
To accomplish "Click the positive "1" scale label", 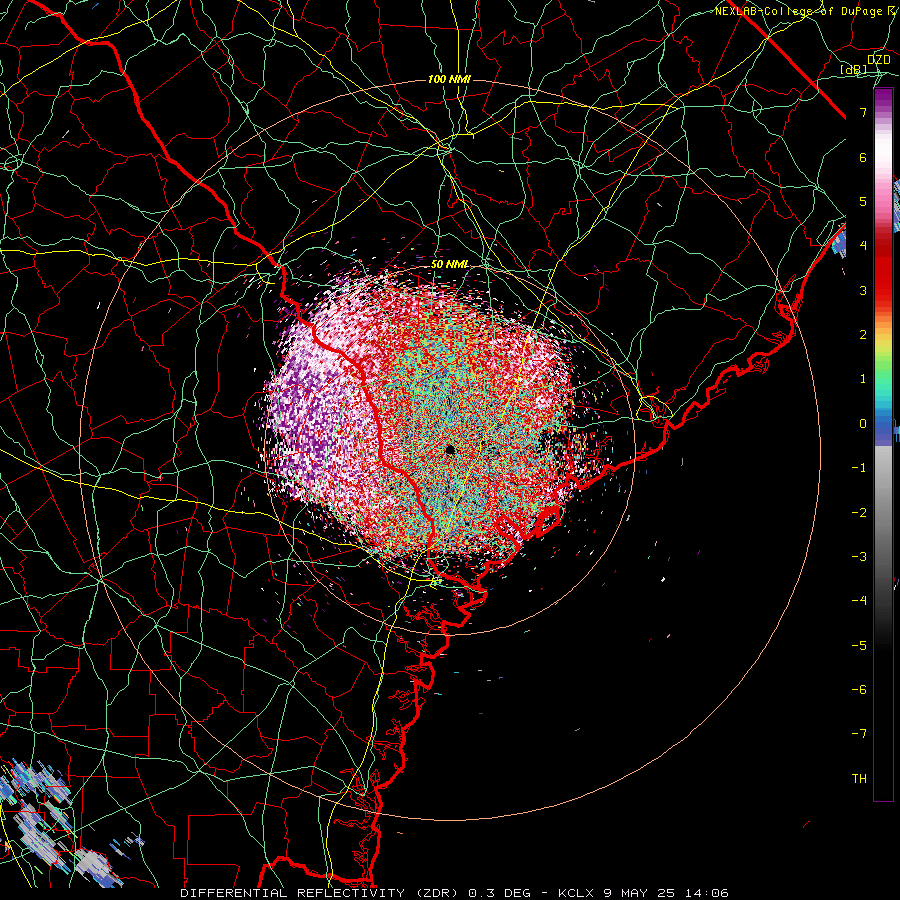I will (x=863, y=379).
